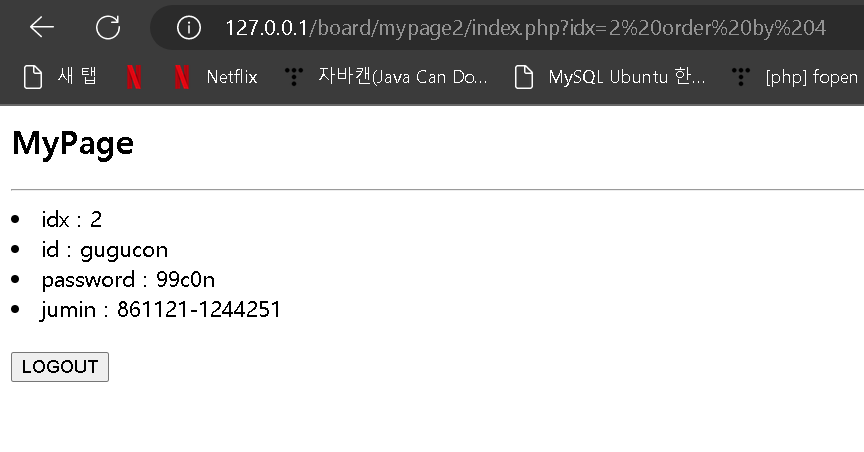Open the 새 탭 bookmark

tap(60, 77)
